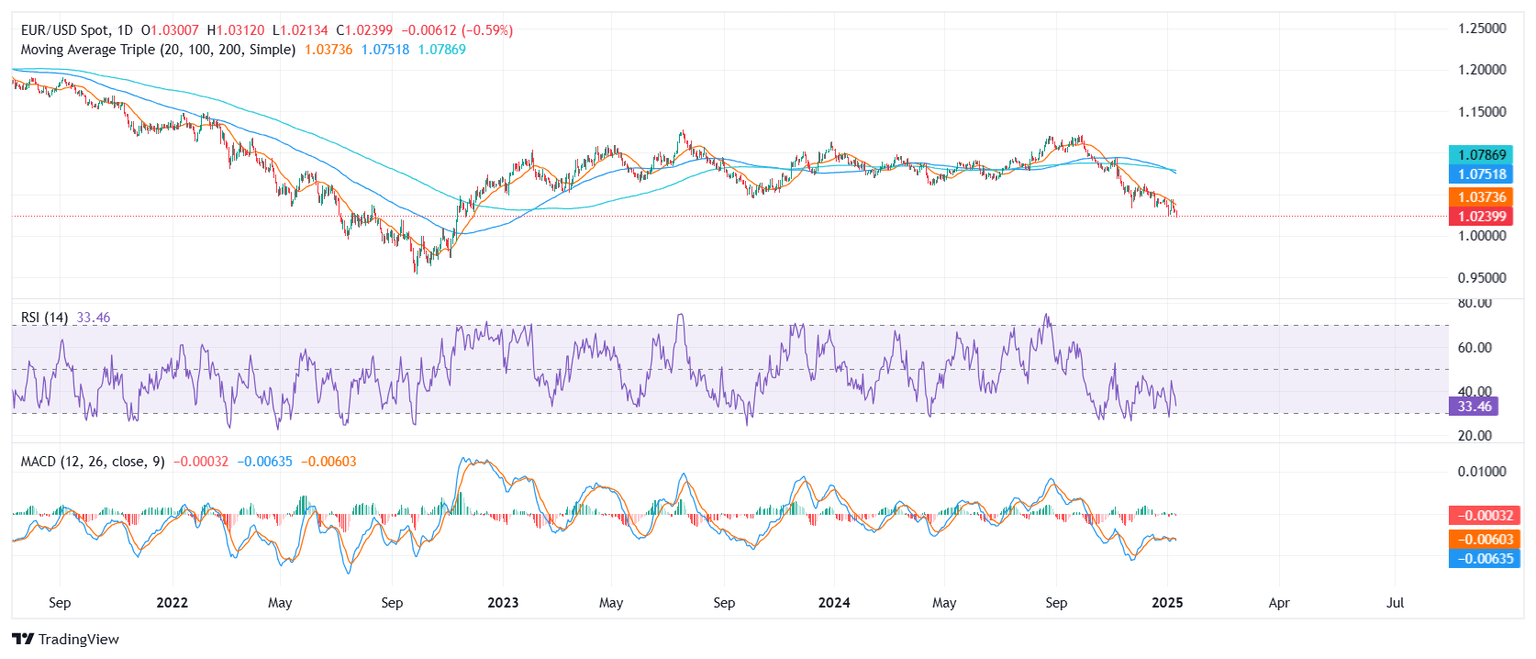Click the TradingView logo icon
Viewport: 1536px width, 659px height.
(x=23, y=639)
